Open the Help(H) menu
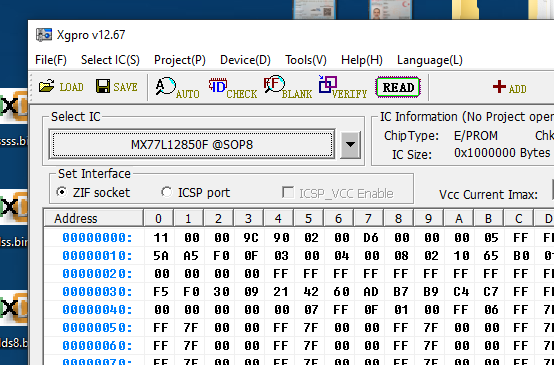Viewport: 554px width, 365px height. 362,60
